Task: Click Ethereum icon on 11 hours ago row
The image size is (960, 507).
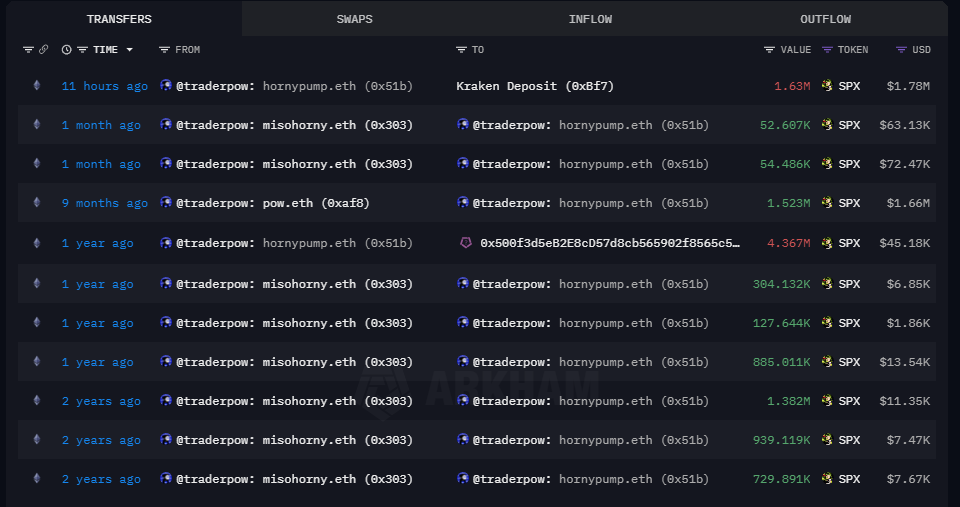Action: point(37,86)
